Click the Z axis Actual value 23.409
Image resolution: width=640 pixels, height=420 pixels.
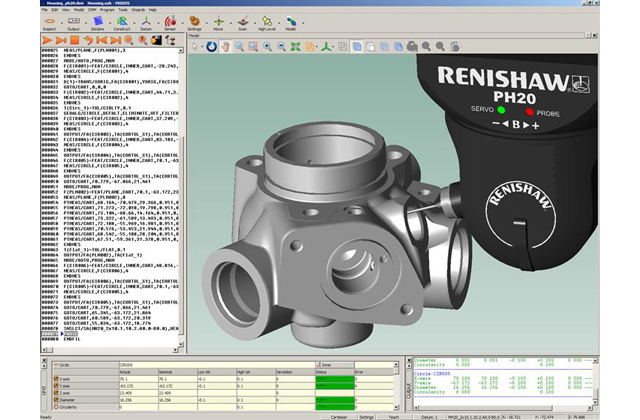click(x=138, y=393)
